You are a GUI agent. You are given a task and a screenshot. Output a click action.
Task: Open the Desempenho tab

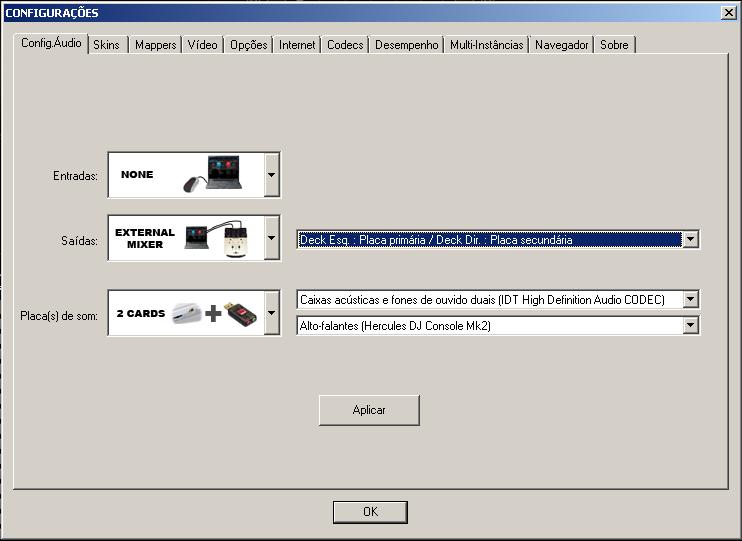tap(406, 45)
